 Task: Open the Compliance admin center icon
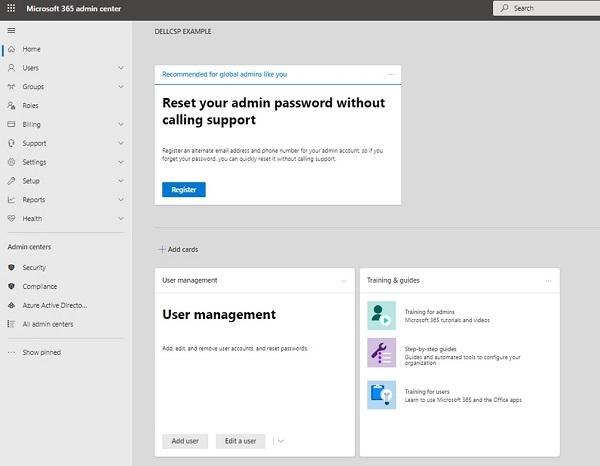[12, 287]
